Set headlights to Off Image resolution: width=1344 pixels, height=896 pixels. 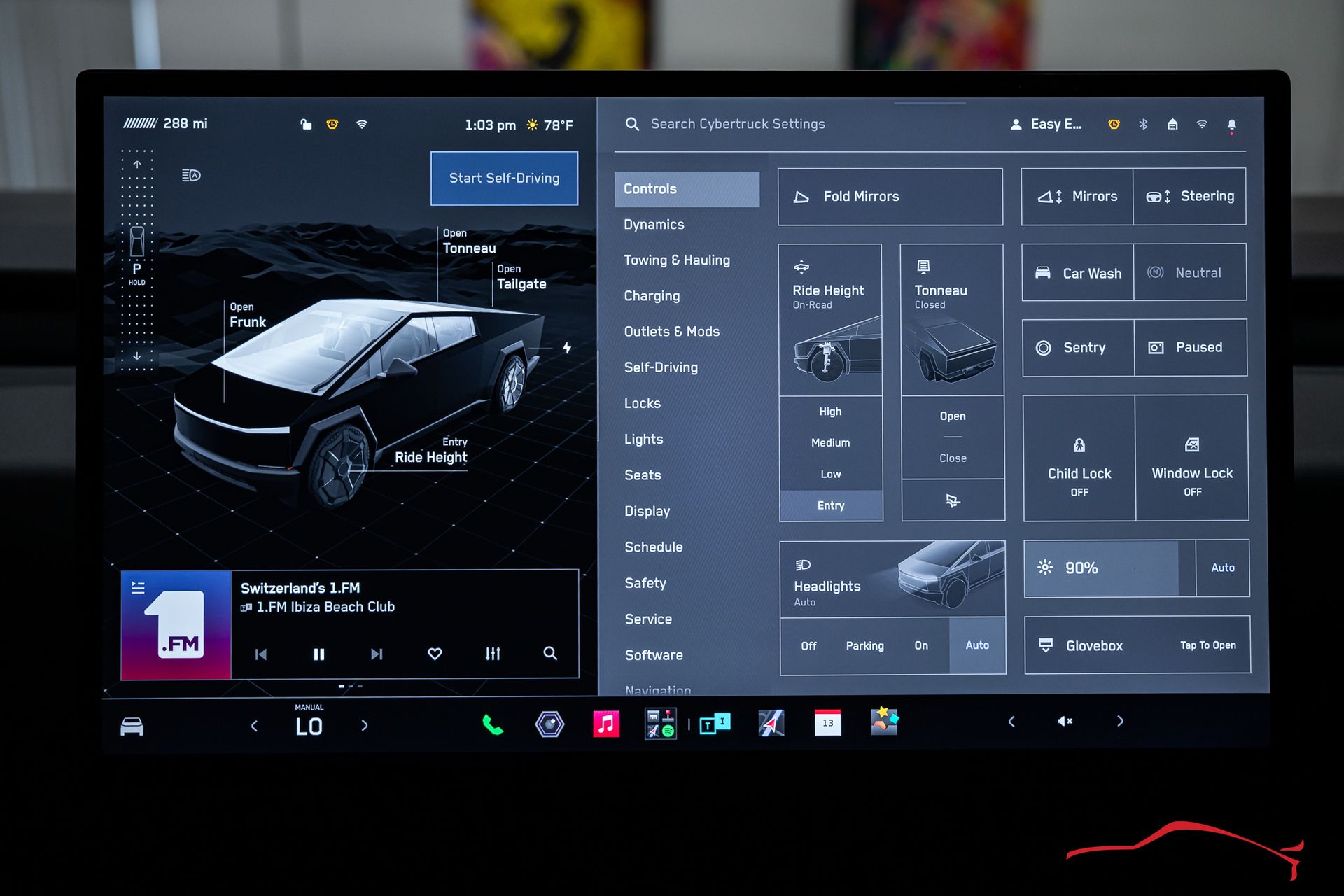[808, 646]
